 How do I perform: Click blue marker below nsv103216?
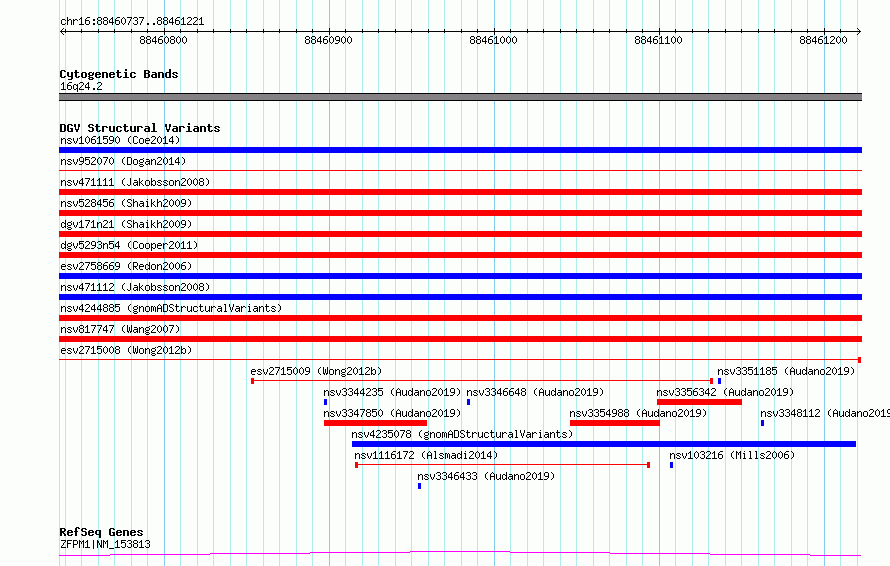[671, 465]
